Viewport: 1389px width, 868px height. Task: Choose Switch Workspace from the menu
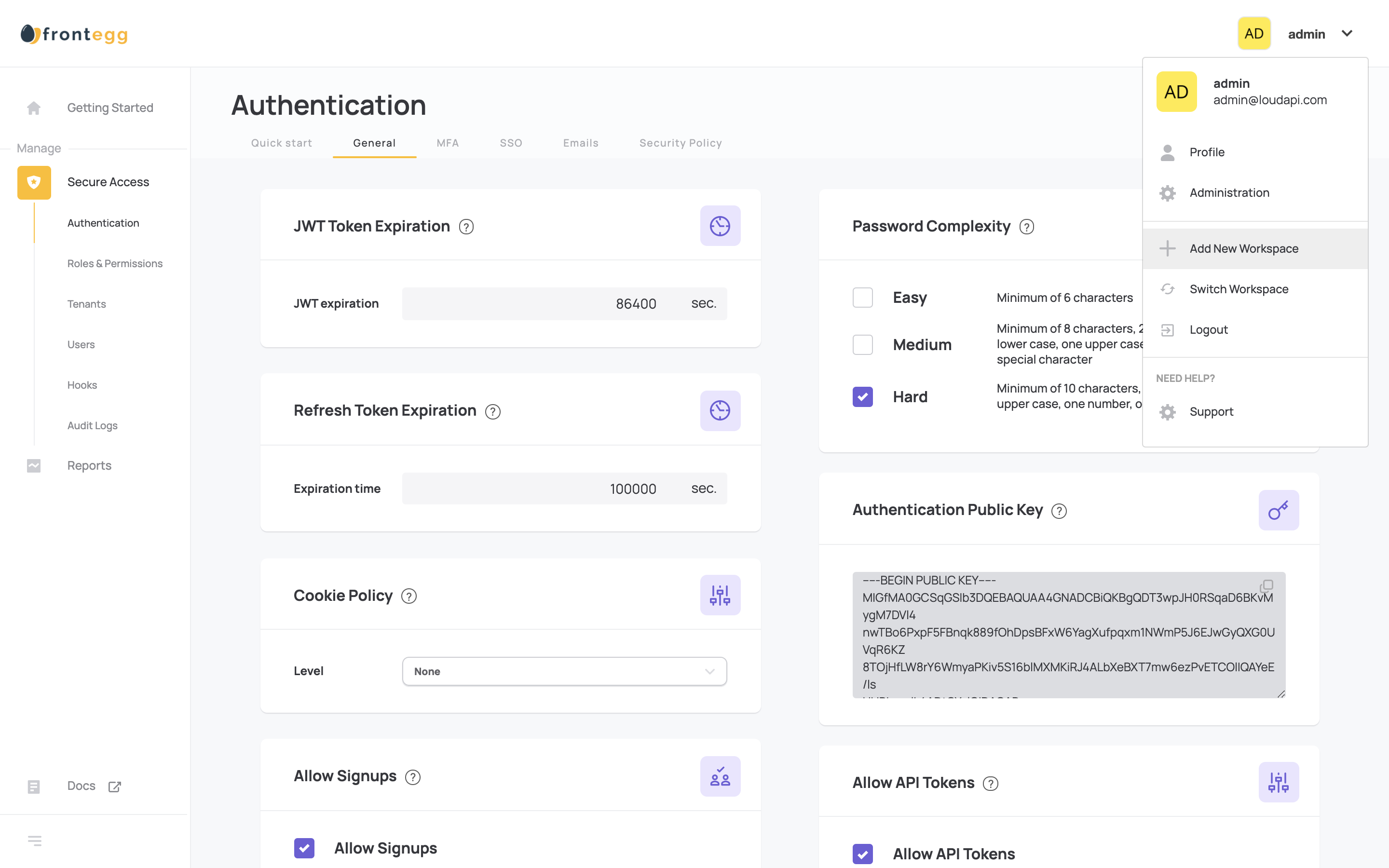pos(1239,289)
